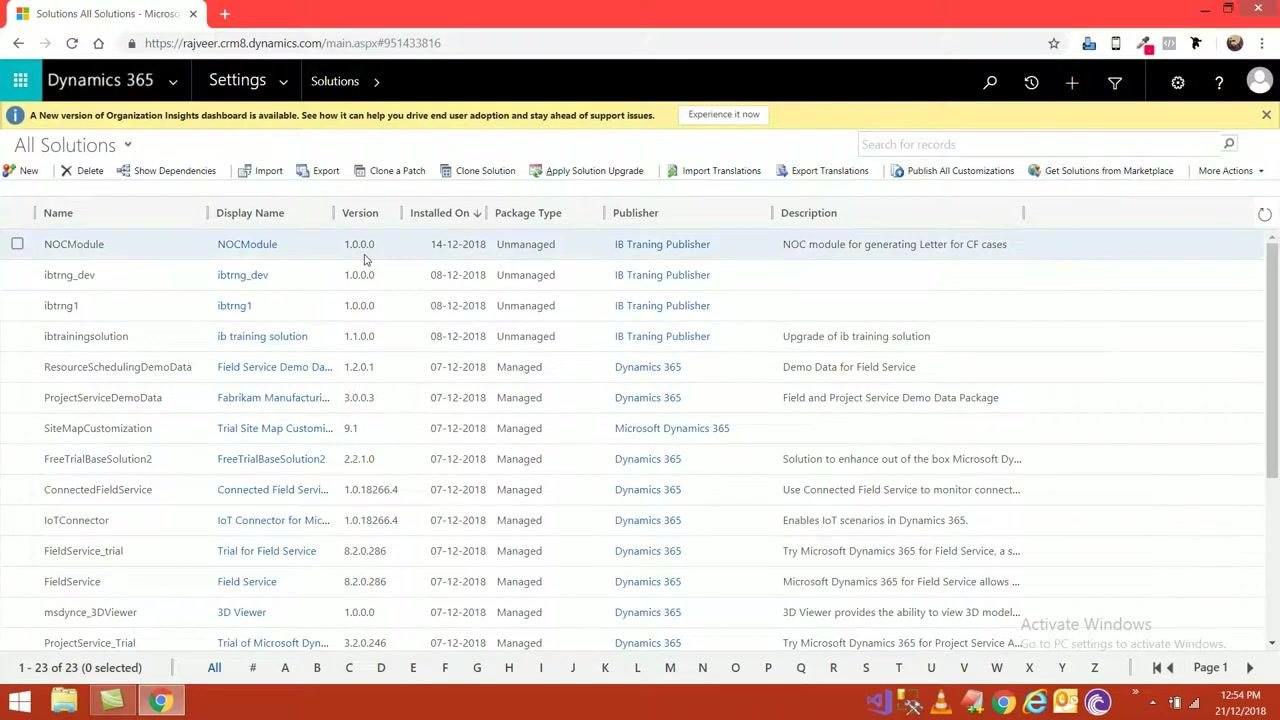
Task: Open the ib training solution link
Action: 262,337
